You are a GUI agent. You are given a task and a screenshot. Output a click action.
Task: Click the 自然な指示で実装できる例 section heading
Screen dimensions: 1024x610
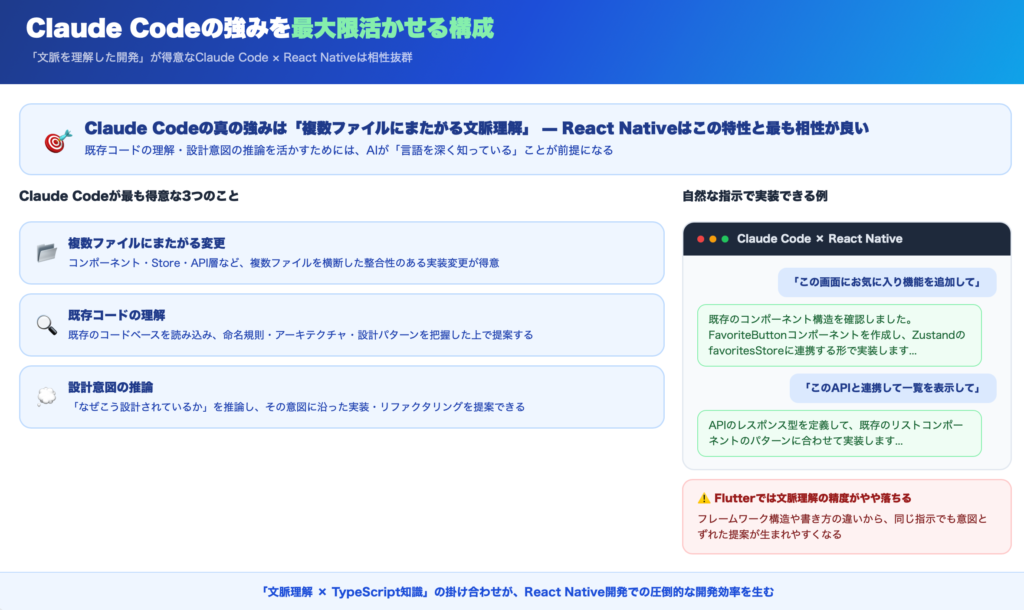[x=754, y=196]
